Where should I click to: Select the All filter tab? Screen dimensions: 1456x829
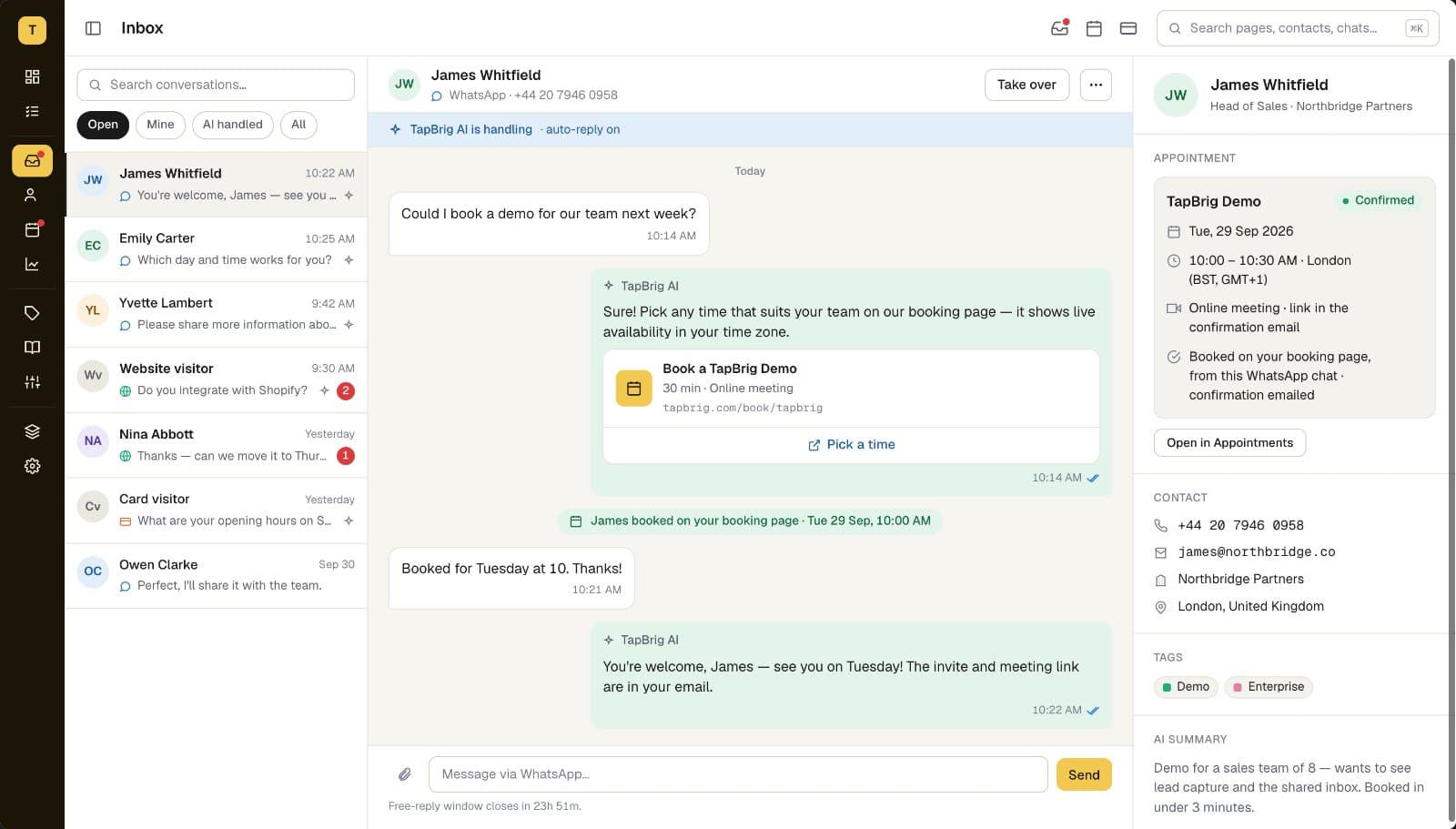point(298,125)
